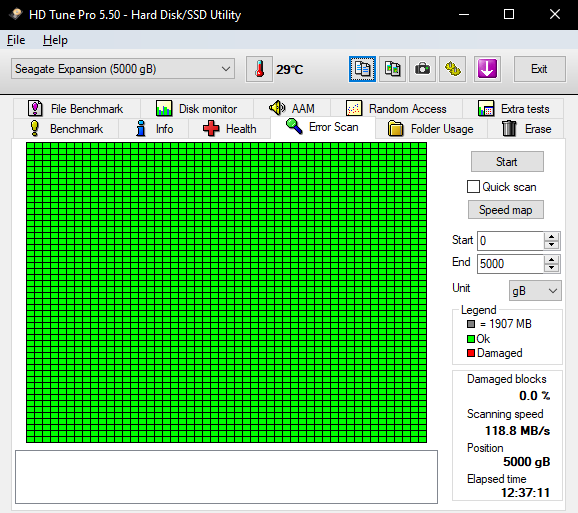Click the AAM speaker icon

point(277,108)
